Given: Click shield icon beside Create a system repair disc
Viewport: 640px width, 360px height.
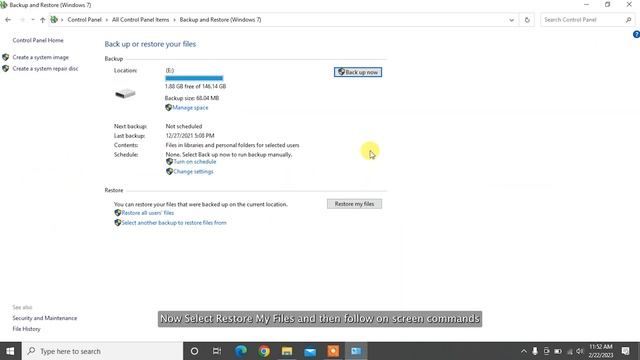Looking at the screenshot, I should tap(5, 69).
